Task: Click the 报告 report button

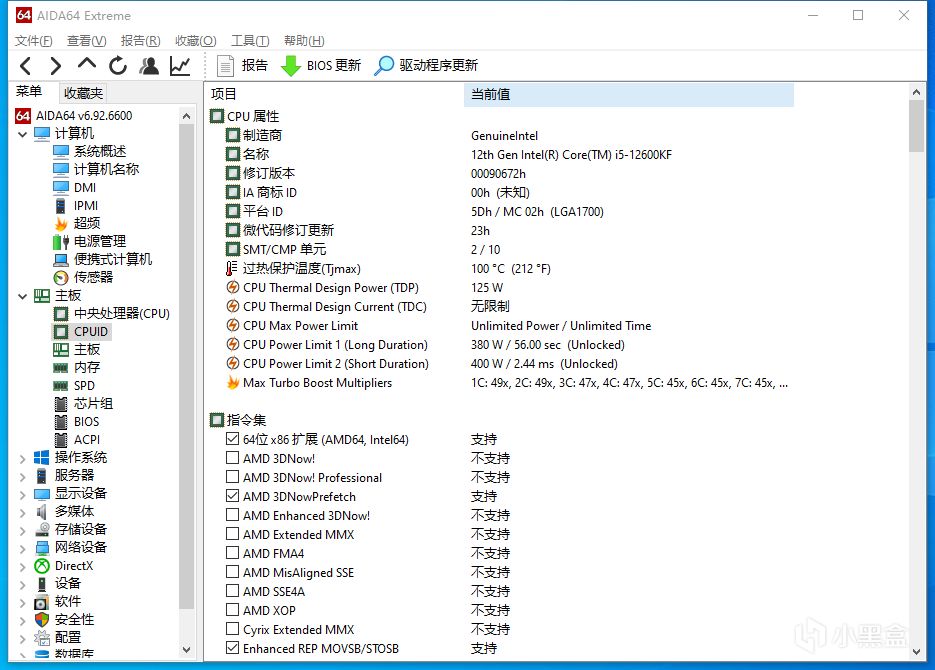Action: coord(242,66)
